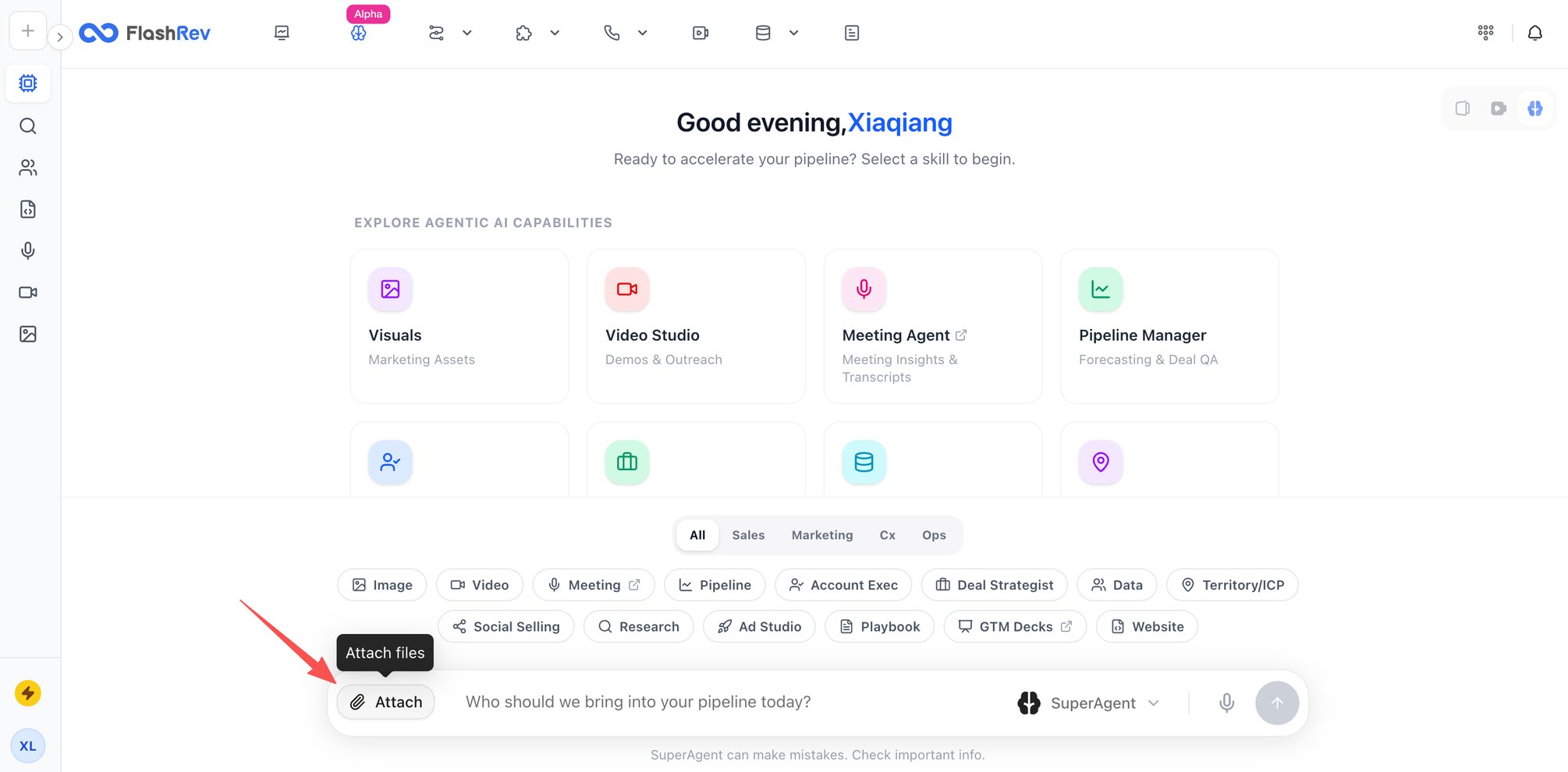Click the notification bell icon
Image resolution: width=1568 pixels, height=772 pixels.
(1534, 33)
